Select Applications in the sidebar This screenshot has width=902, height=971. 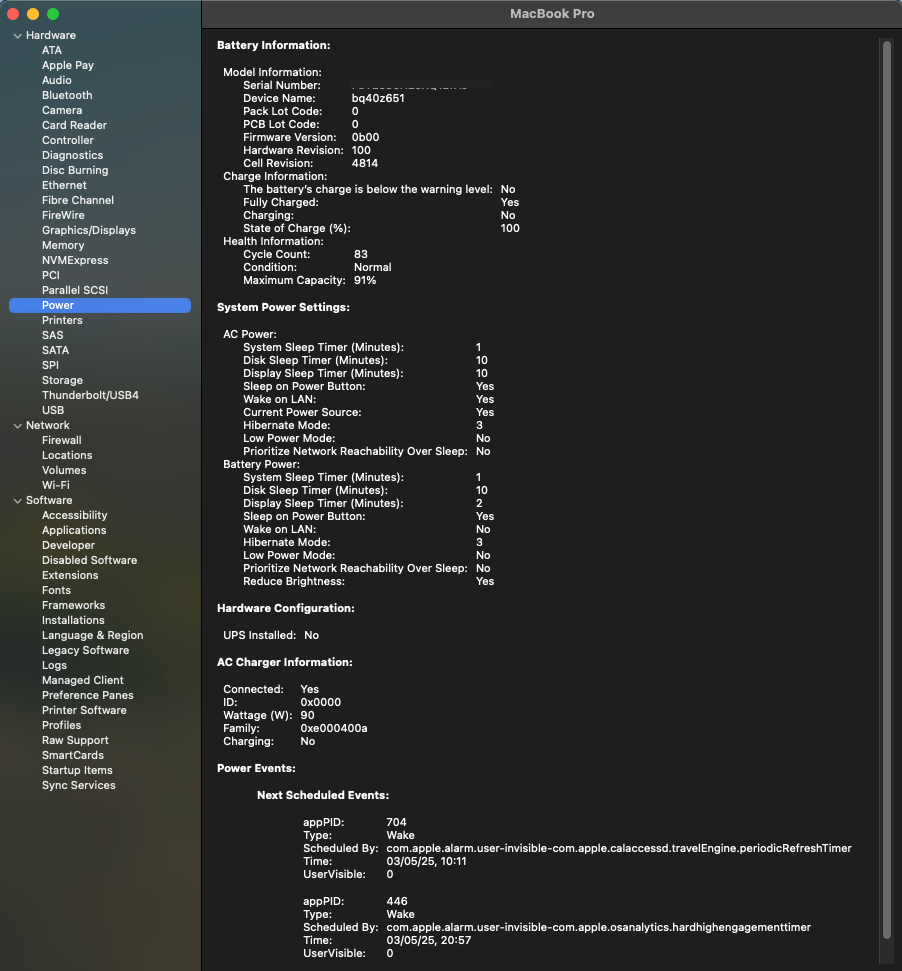[74, 530]
